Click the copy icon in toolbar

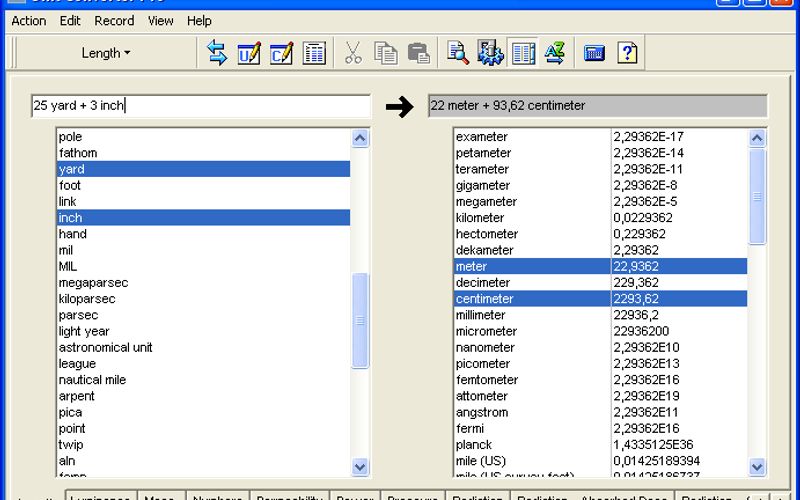pyautogui.click(x=385, y=54)
